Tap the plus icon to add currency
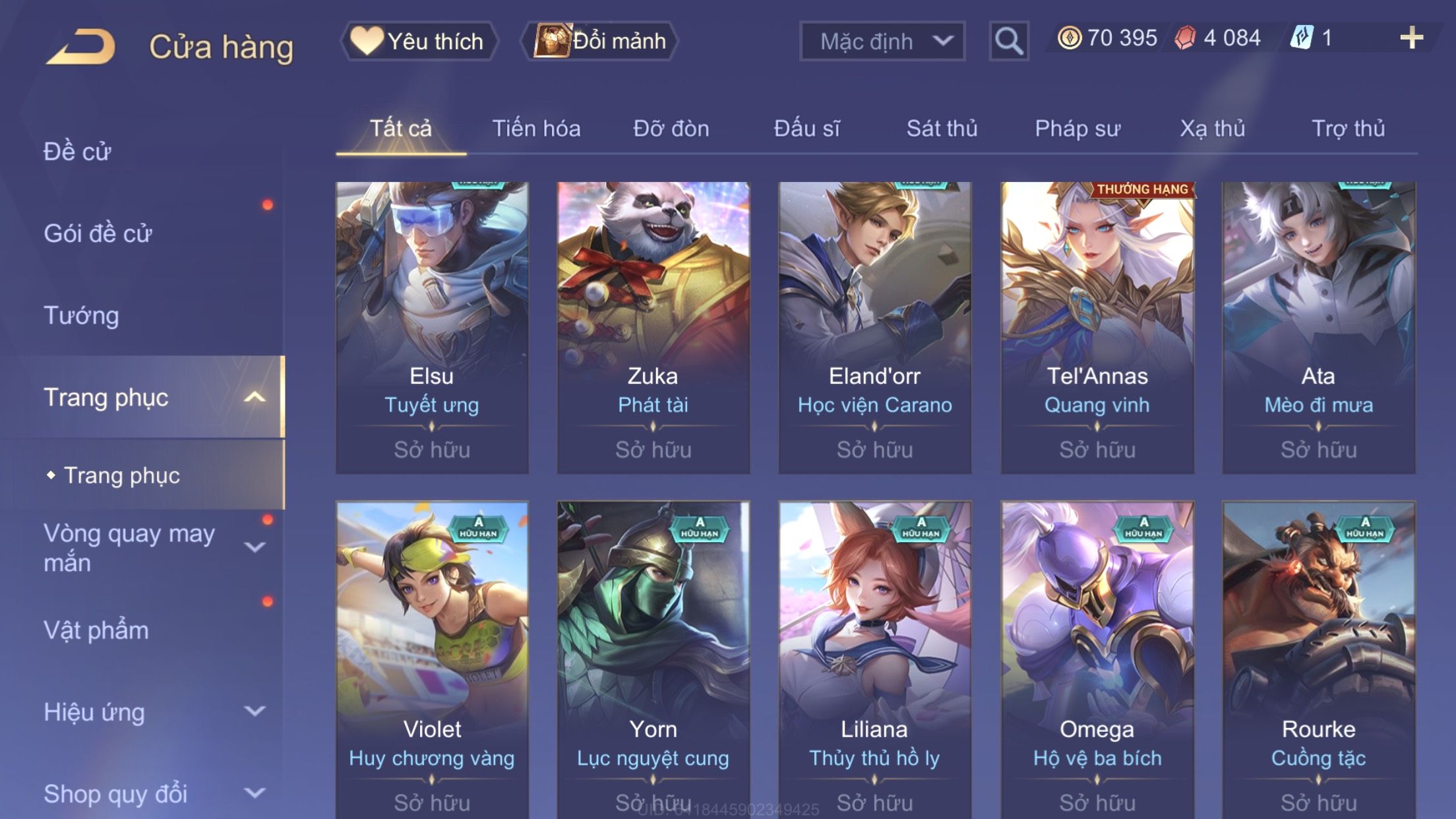Image resolution: width=1456 pixels, height=819 pixels. 1411,38
